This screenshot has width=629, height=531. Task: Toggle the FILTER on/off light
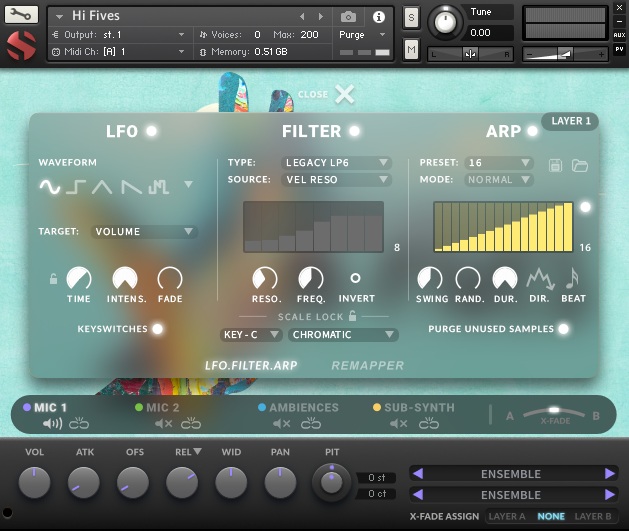pos(355,131)
